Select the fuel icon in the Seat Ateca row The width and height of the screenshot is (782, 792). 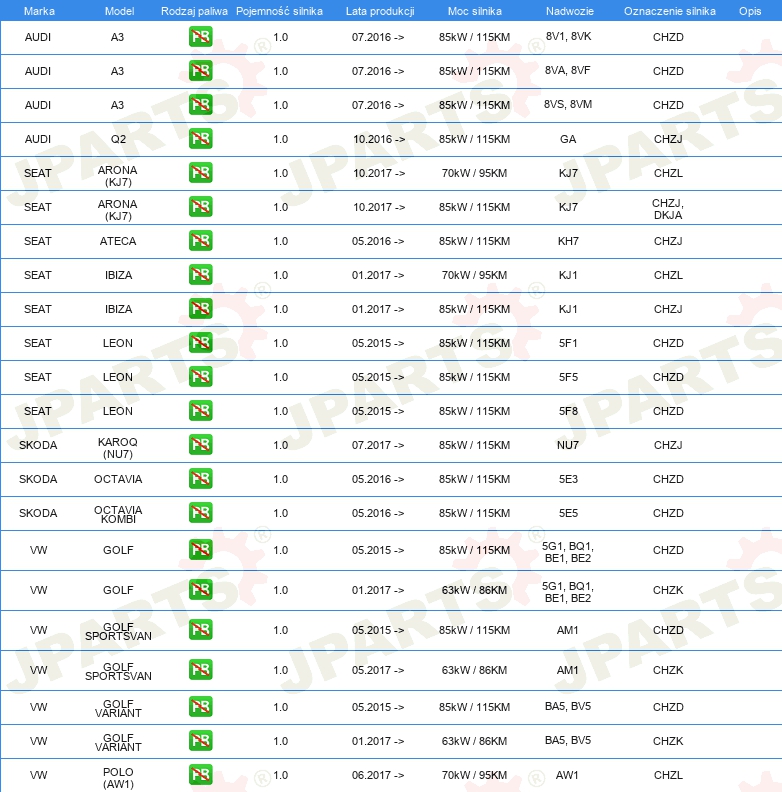click(201, 240)
